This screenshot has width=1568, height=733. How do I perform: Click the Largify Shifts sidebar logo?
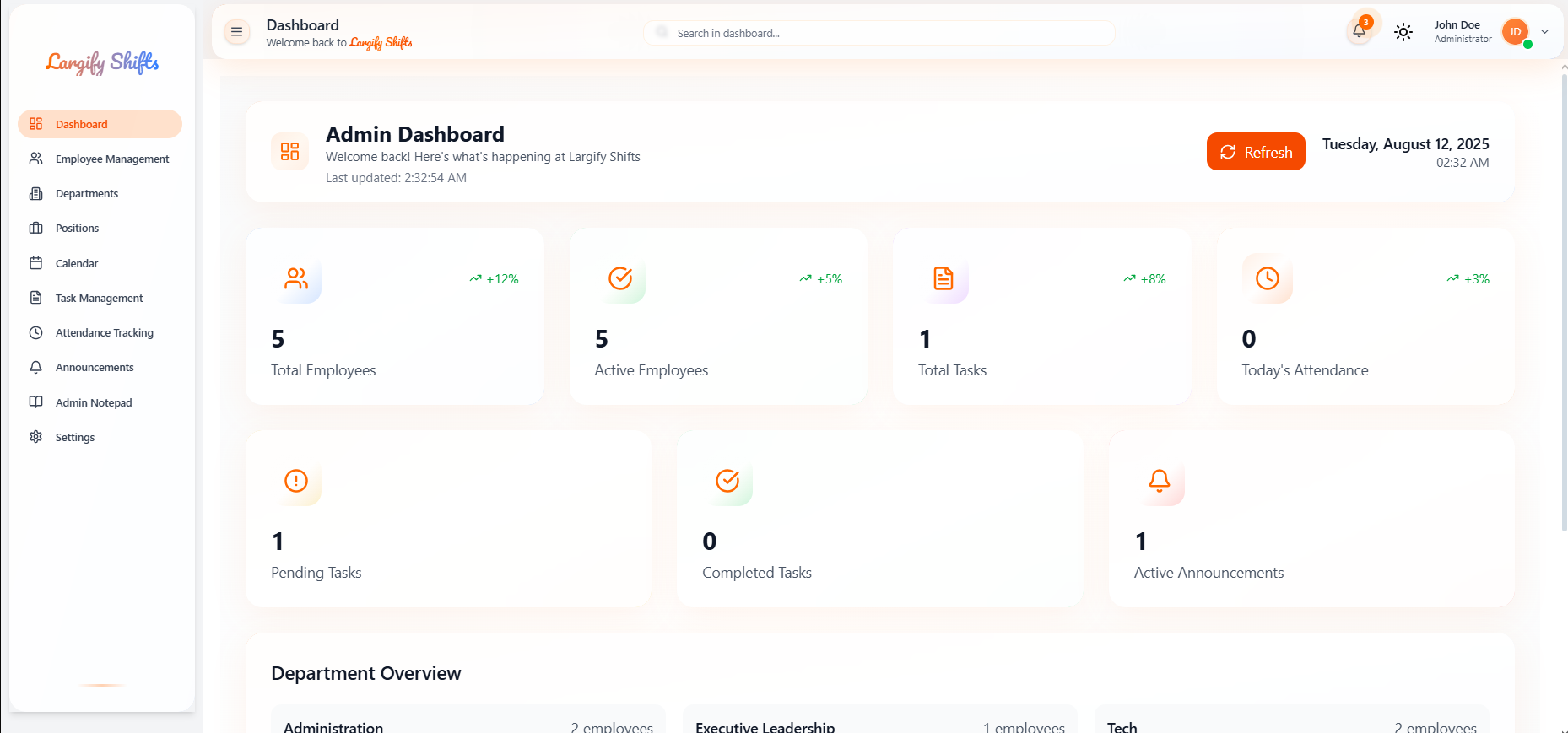pos(102,62)
